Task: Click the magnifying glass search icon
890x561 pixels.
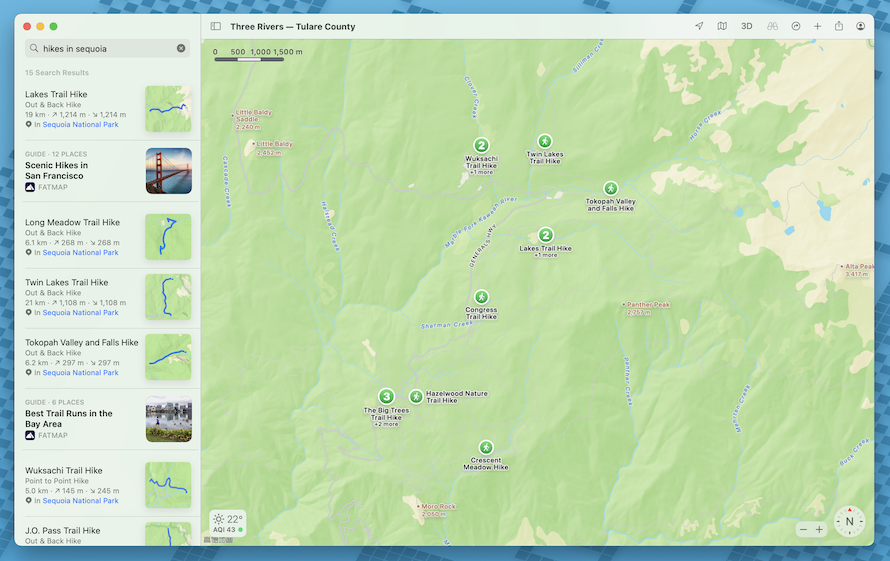Action: [x=34, y=48]
